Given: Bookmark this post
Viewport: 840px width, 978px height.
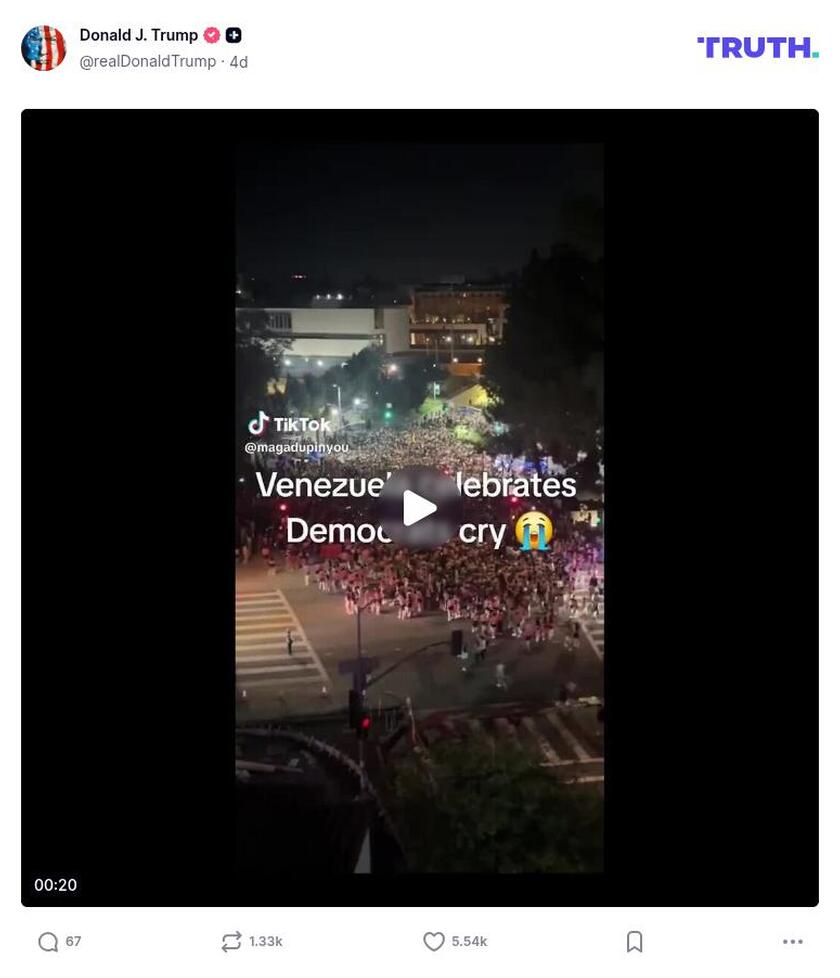Looking at the screenshot, I should pyautogui.click(x=634, y=942).
